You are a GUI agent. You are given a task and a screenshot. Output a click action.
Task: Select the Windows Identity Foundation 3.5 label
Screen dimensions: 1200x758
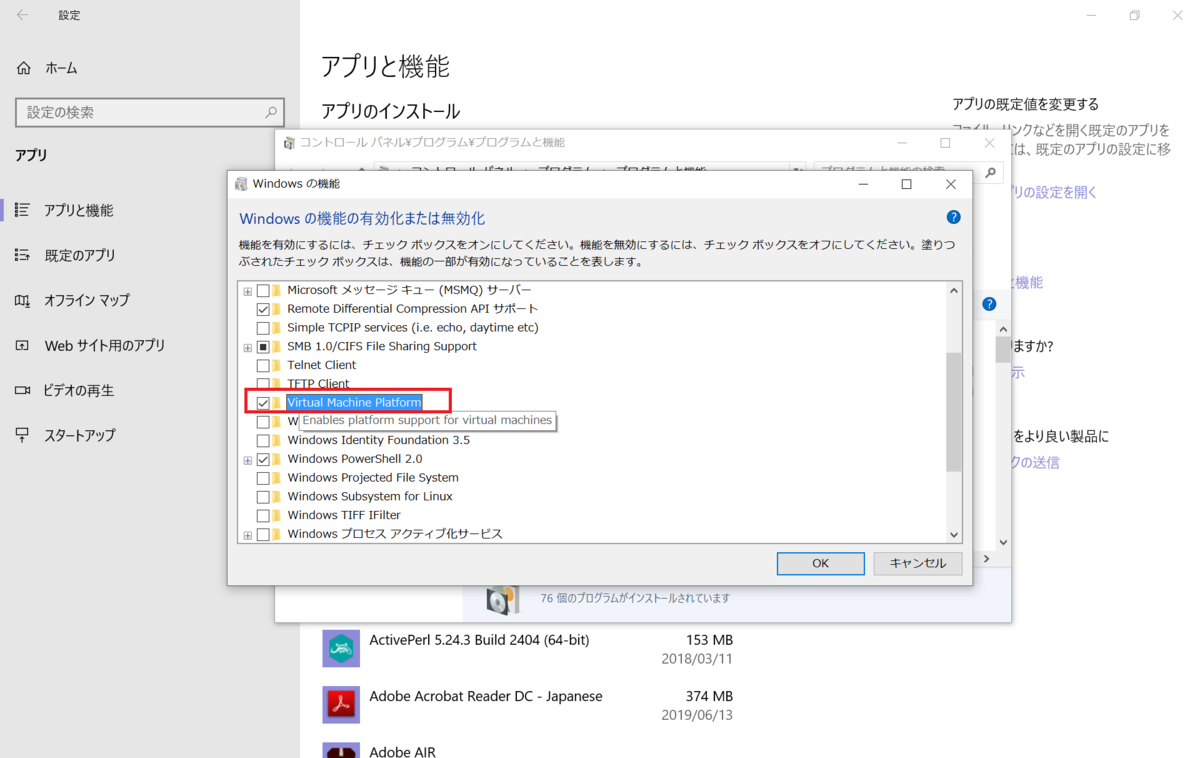[x=378, y=440]
